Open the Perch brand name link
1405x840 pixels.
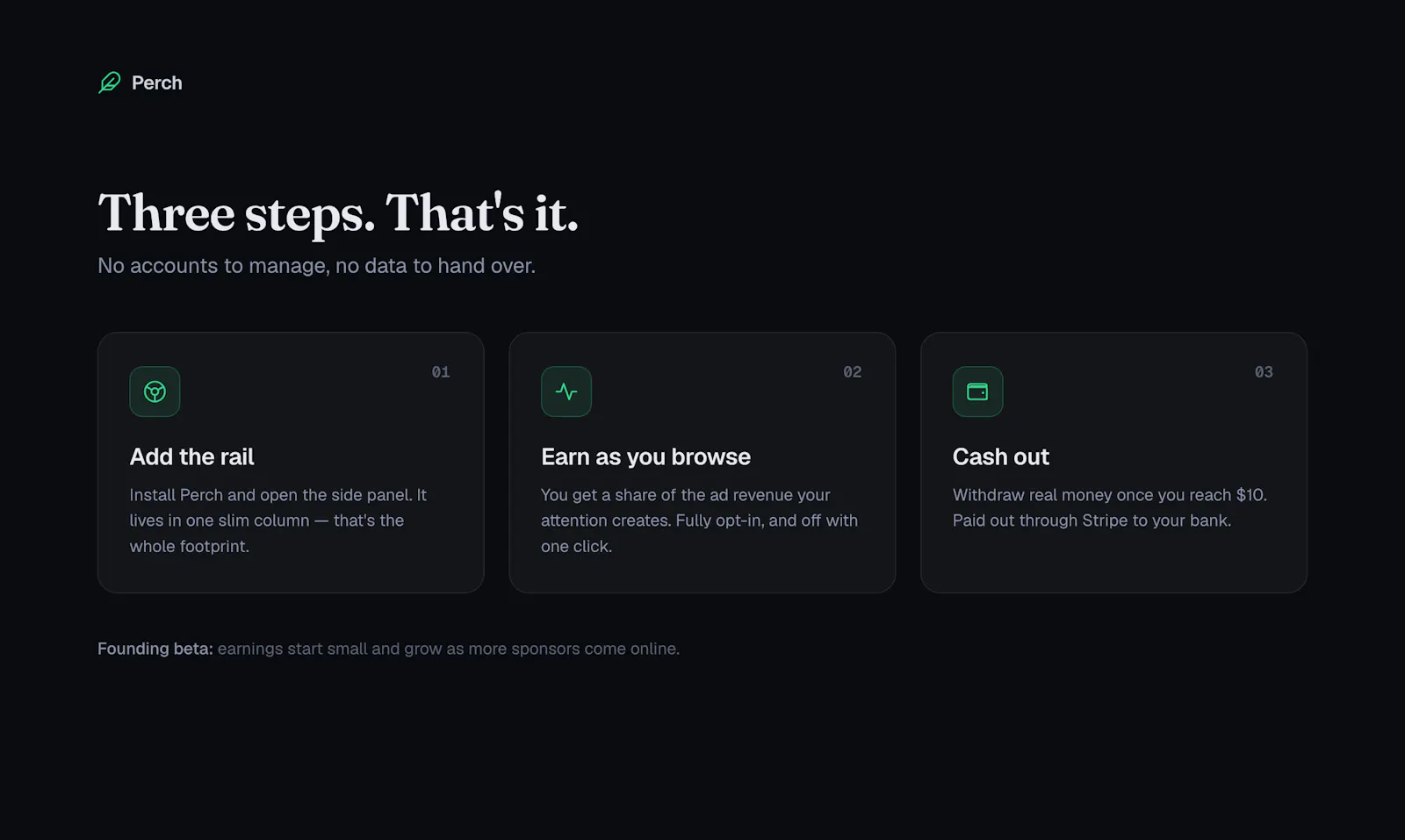[x=157, y=83]
